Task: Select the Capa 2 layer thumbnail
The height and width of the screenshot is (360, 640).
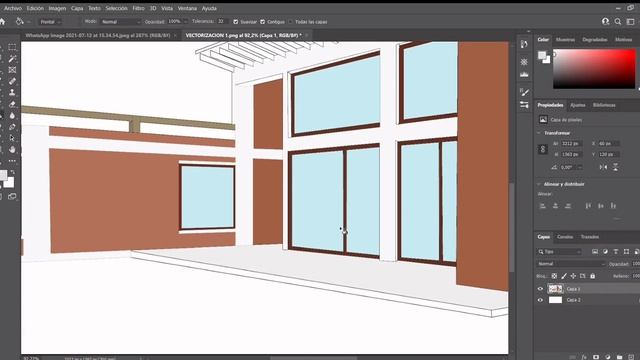Action: coord(555,300)
